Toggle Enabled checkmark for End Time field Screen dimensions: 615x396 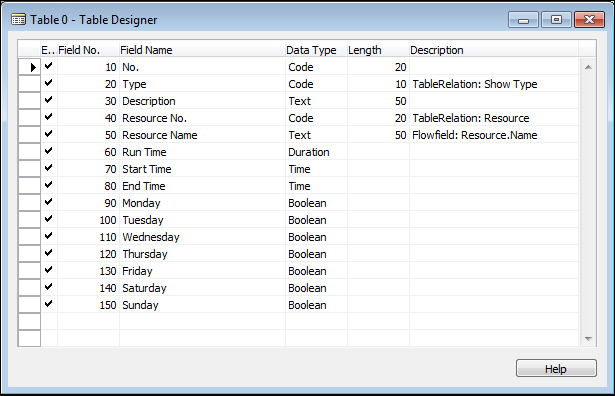click(49, 185)
